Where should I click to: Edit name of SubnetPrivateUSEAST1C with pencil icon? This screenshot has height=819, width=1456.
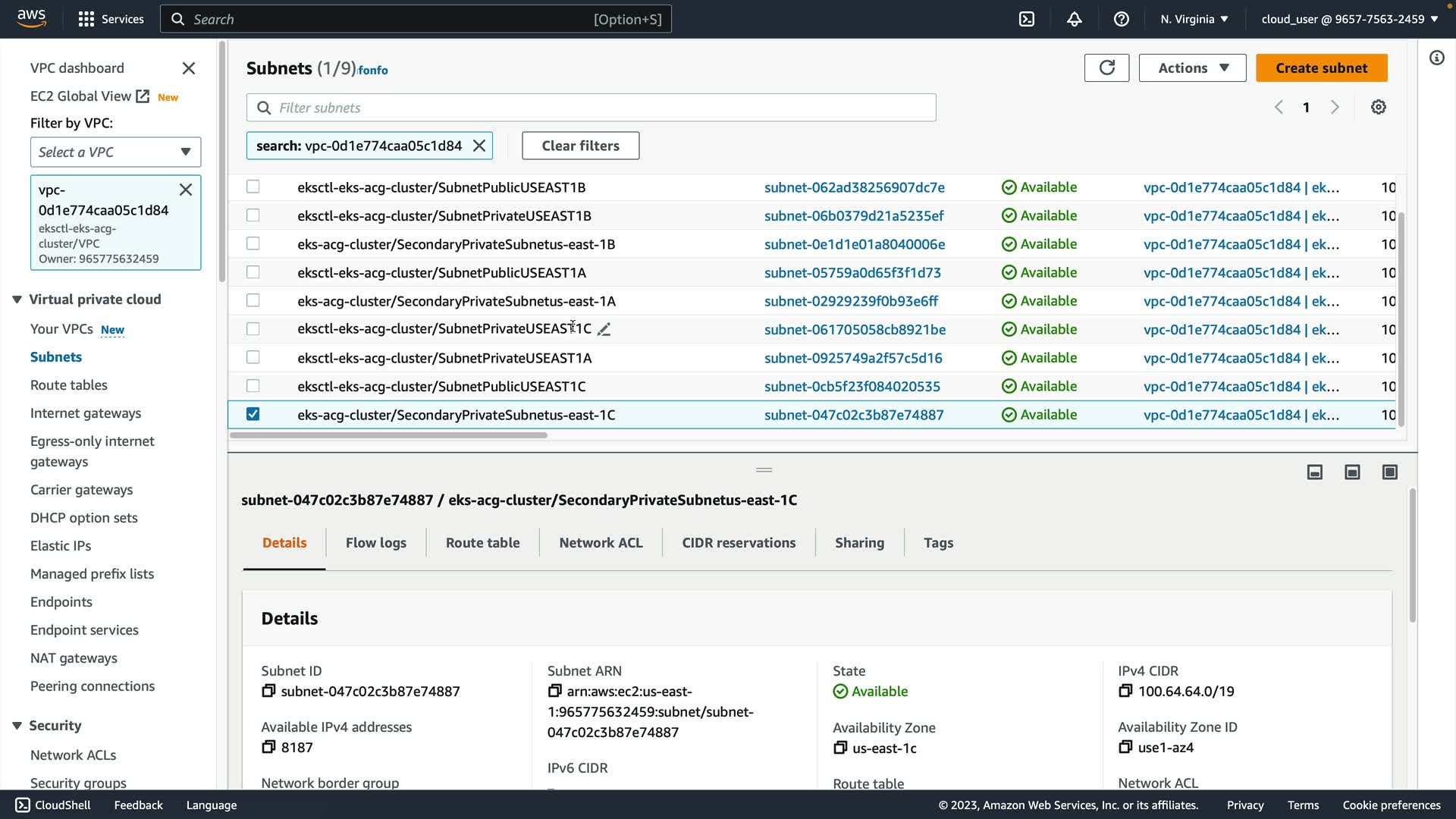(x=604, y=329)
